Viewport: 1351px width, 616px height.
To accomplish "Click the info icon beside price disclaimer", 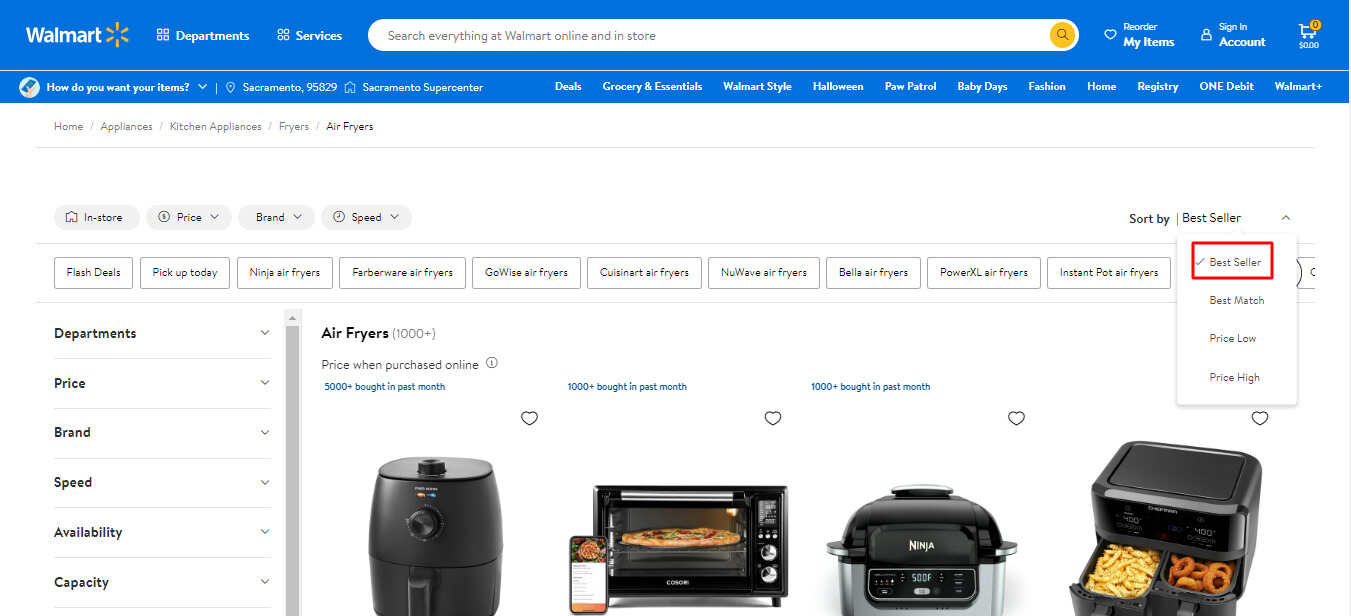I will (x=492, y=364).
